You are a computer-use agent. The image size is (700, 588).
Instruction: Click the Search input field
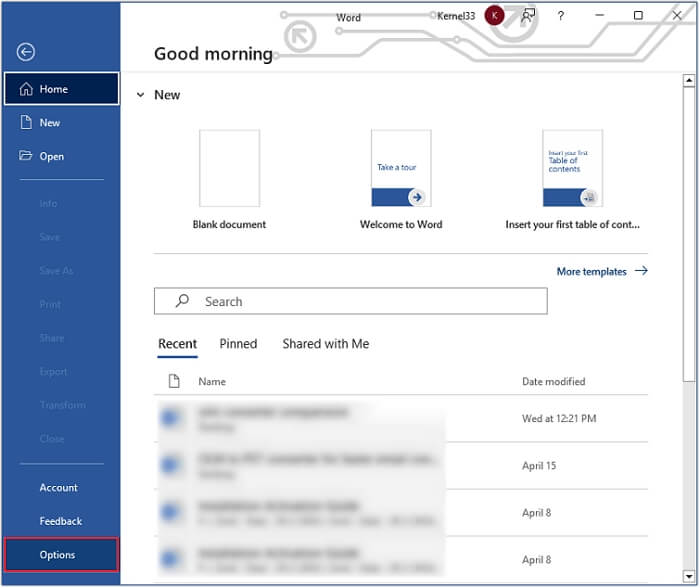[350, 301]
